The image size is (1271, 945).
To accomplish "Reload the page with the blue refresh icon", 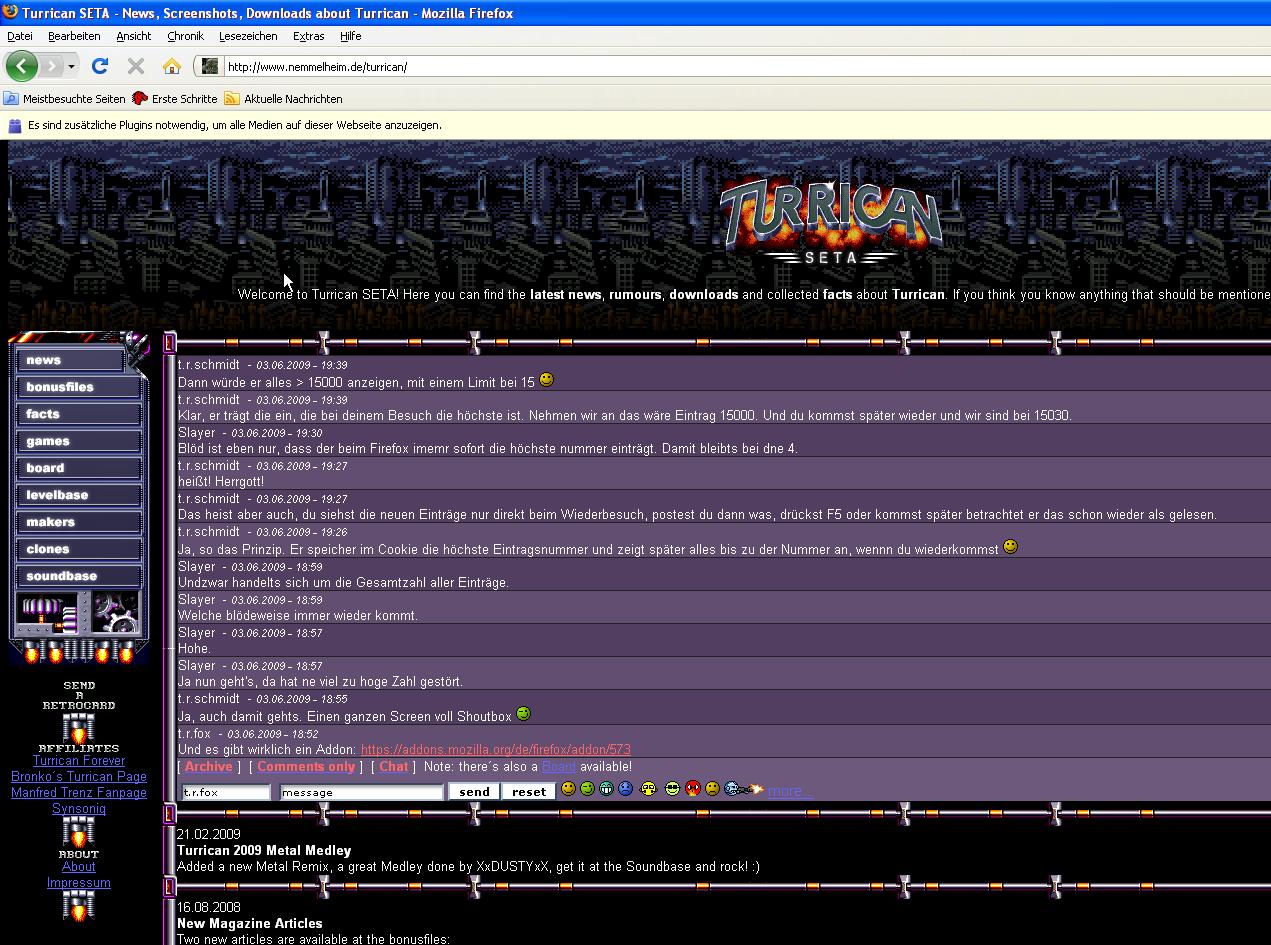I will tap(99, 66).
